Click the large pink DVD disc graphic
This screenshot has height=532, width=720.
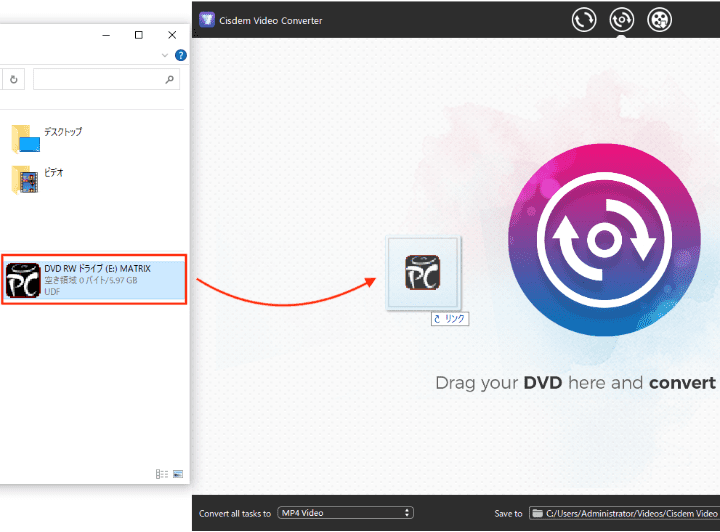click(606, 240)
